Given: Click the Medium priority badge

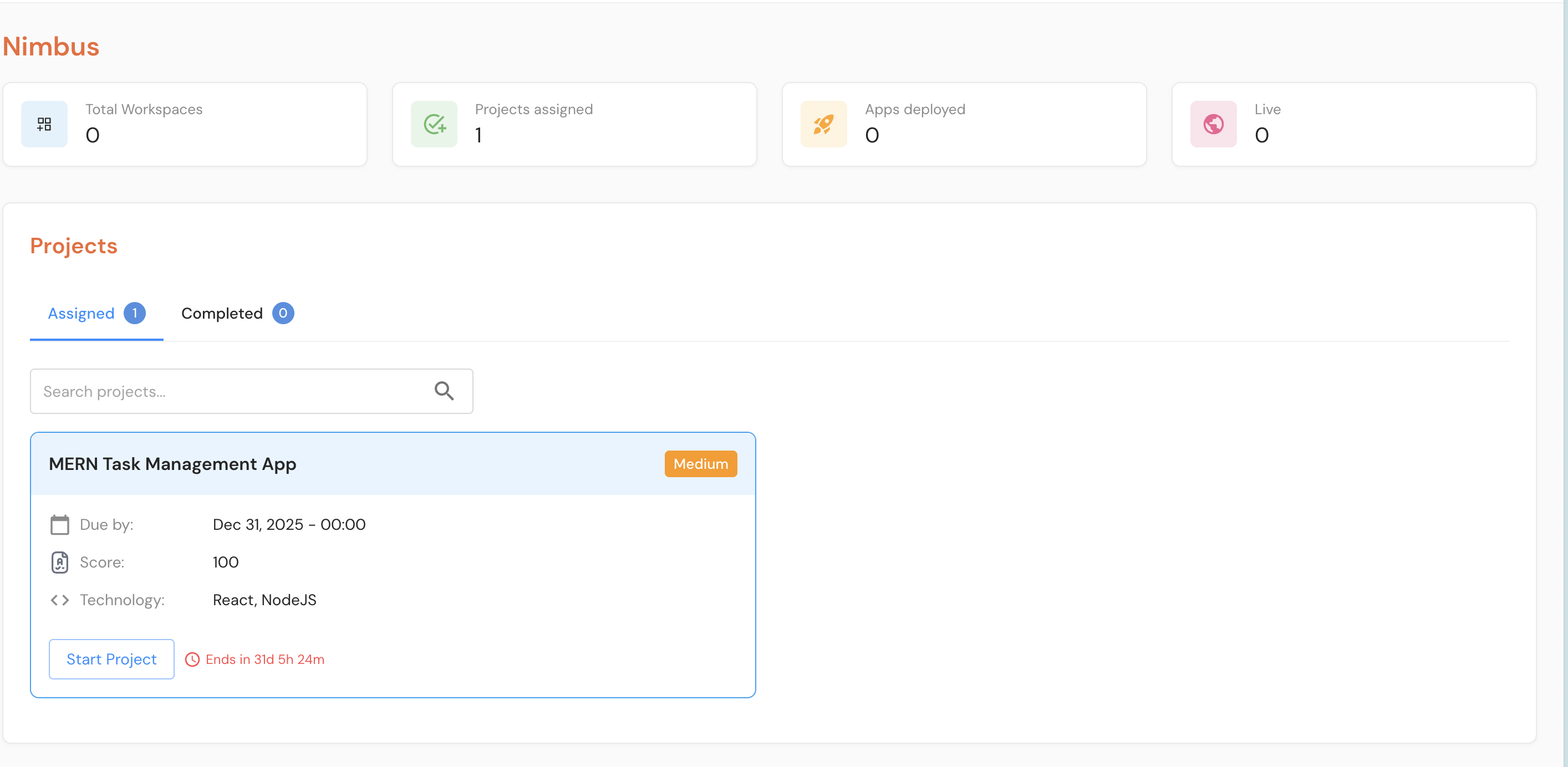Looking at the screenshot, I should 700,463.
